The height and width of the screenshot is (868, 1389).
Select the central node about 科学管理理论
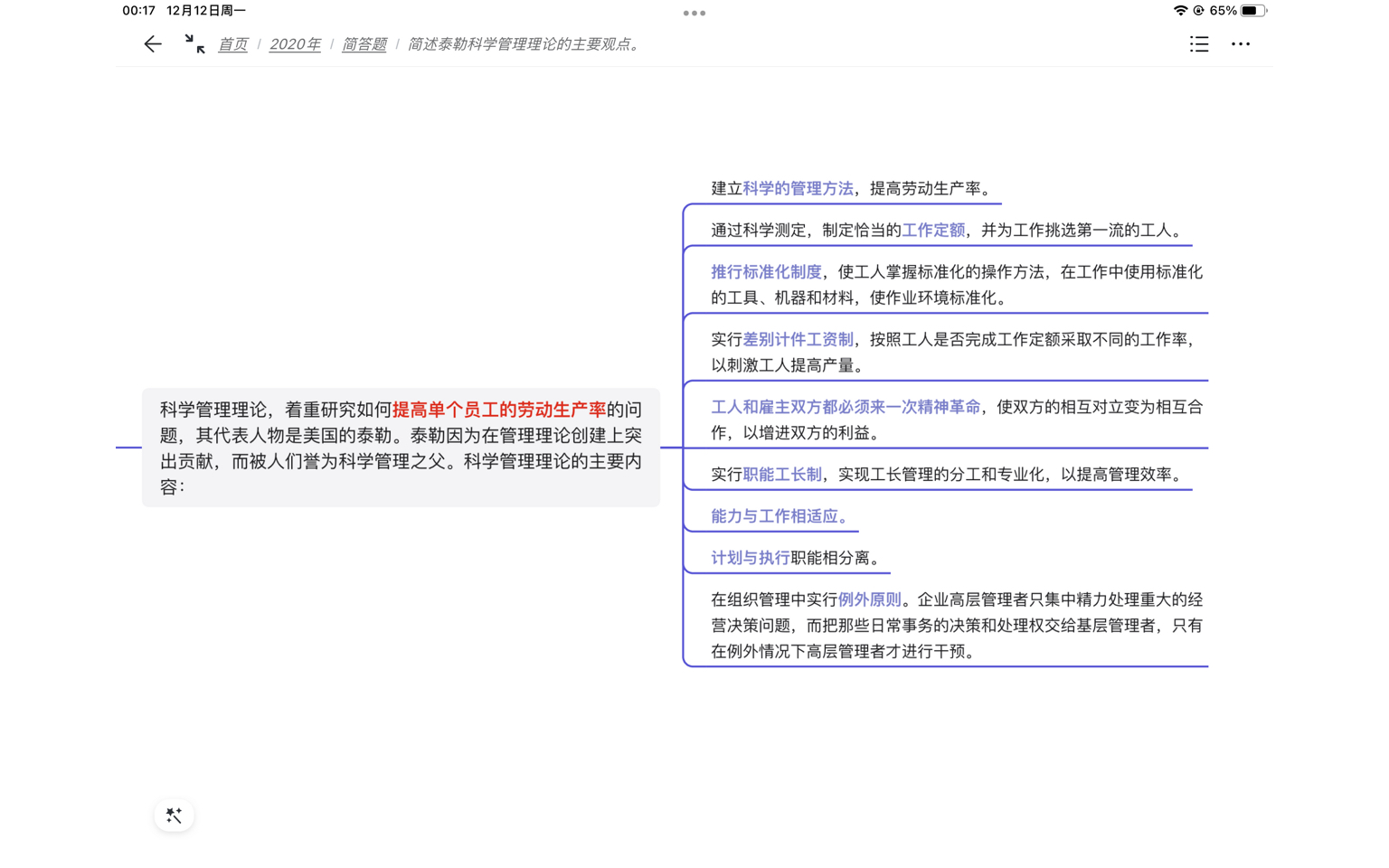401,448
